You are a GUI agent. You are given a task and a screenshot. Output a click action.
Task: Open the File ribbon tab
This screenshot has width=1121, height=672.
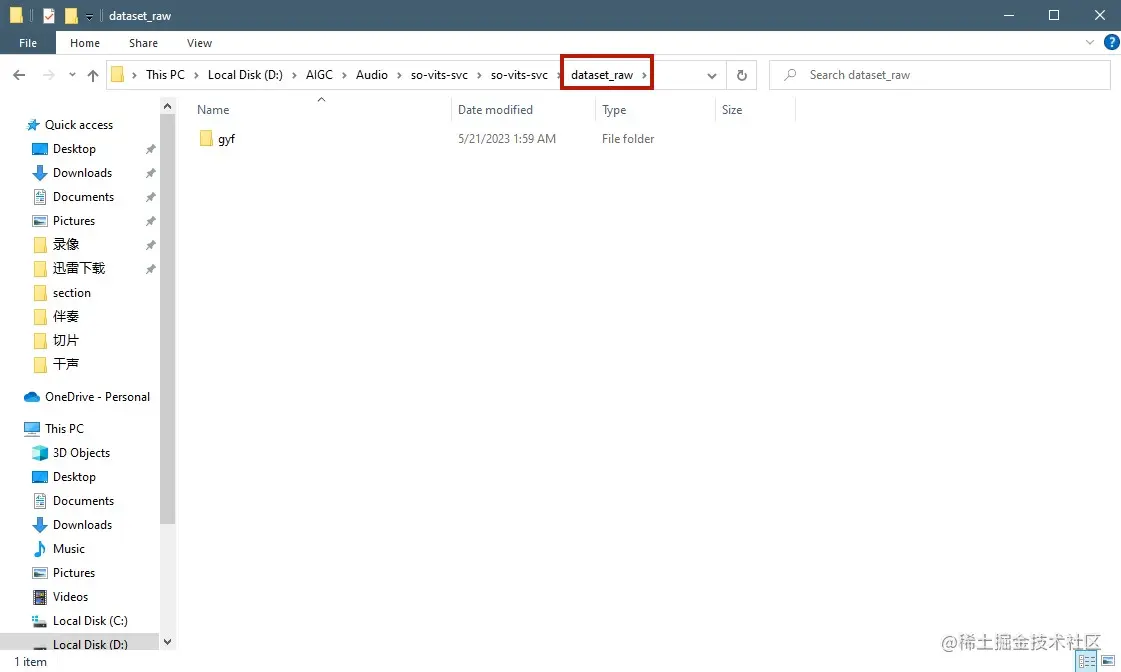(x=28, y=43)
